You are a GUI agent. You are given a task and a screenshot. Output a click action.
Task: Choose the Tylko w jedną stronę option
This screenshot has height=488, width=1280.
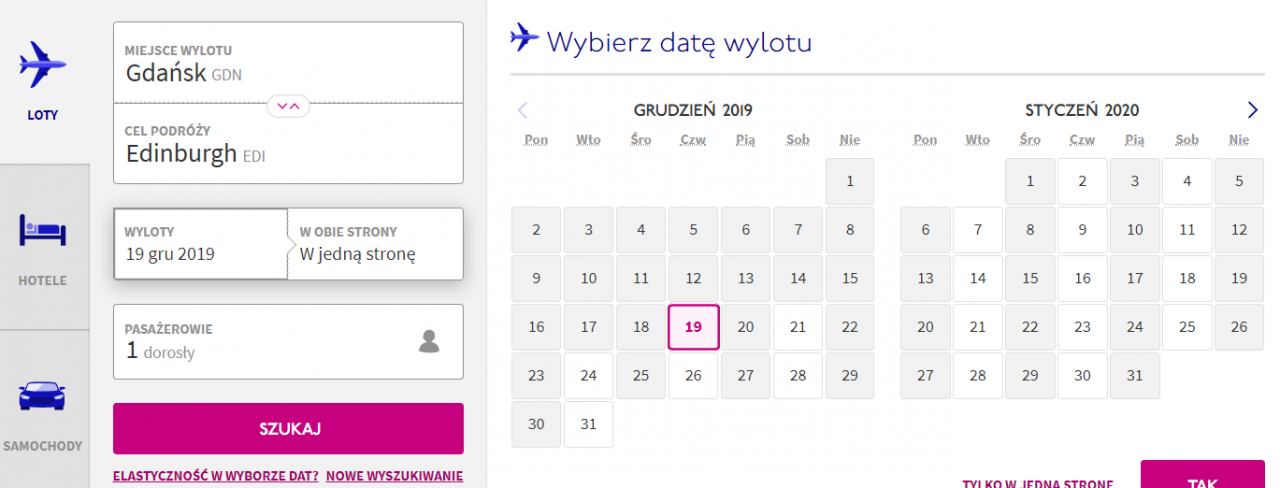coord(1037,481)
